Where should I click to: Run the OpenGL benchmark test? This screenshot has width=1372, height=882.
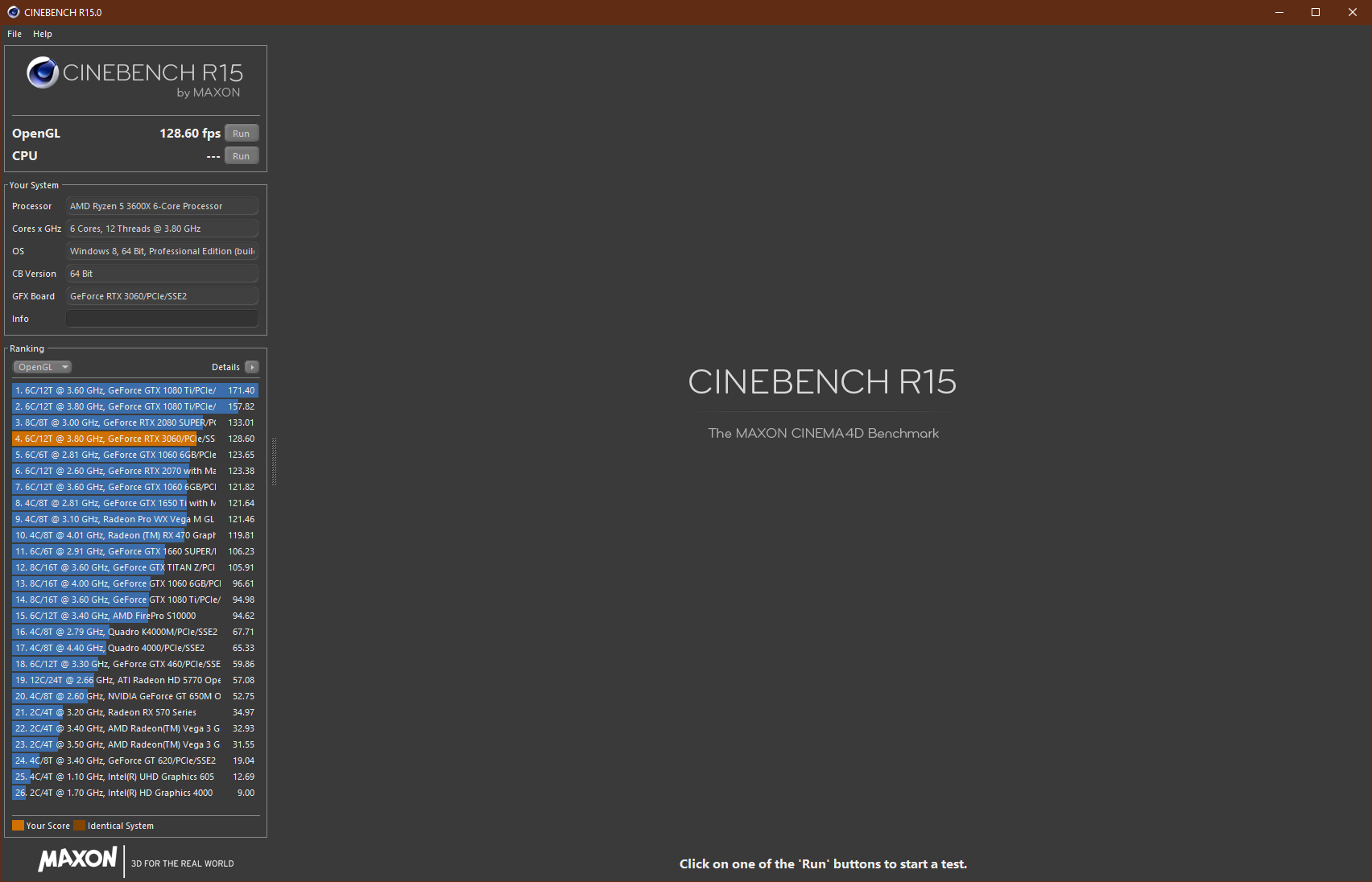tap(242, 134)
